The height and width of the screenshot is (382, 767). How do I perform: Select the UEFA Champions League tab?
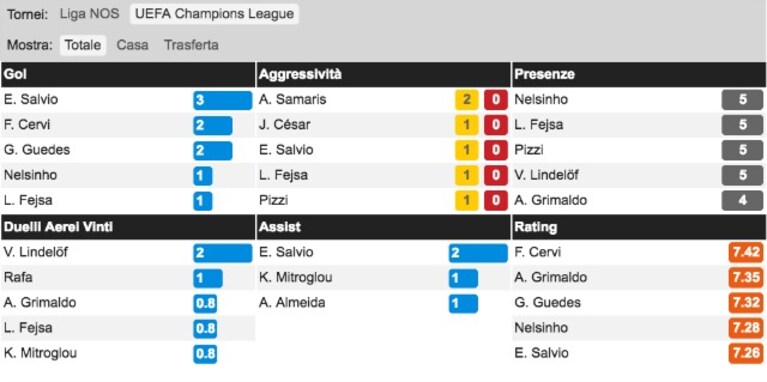[214, 14]
